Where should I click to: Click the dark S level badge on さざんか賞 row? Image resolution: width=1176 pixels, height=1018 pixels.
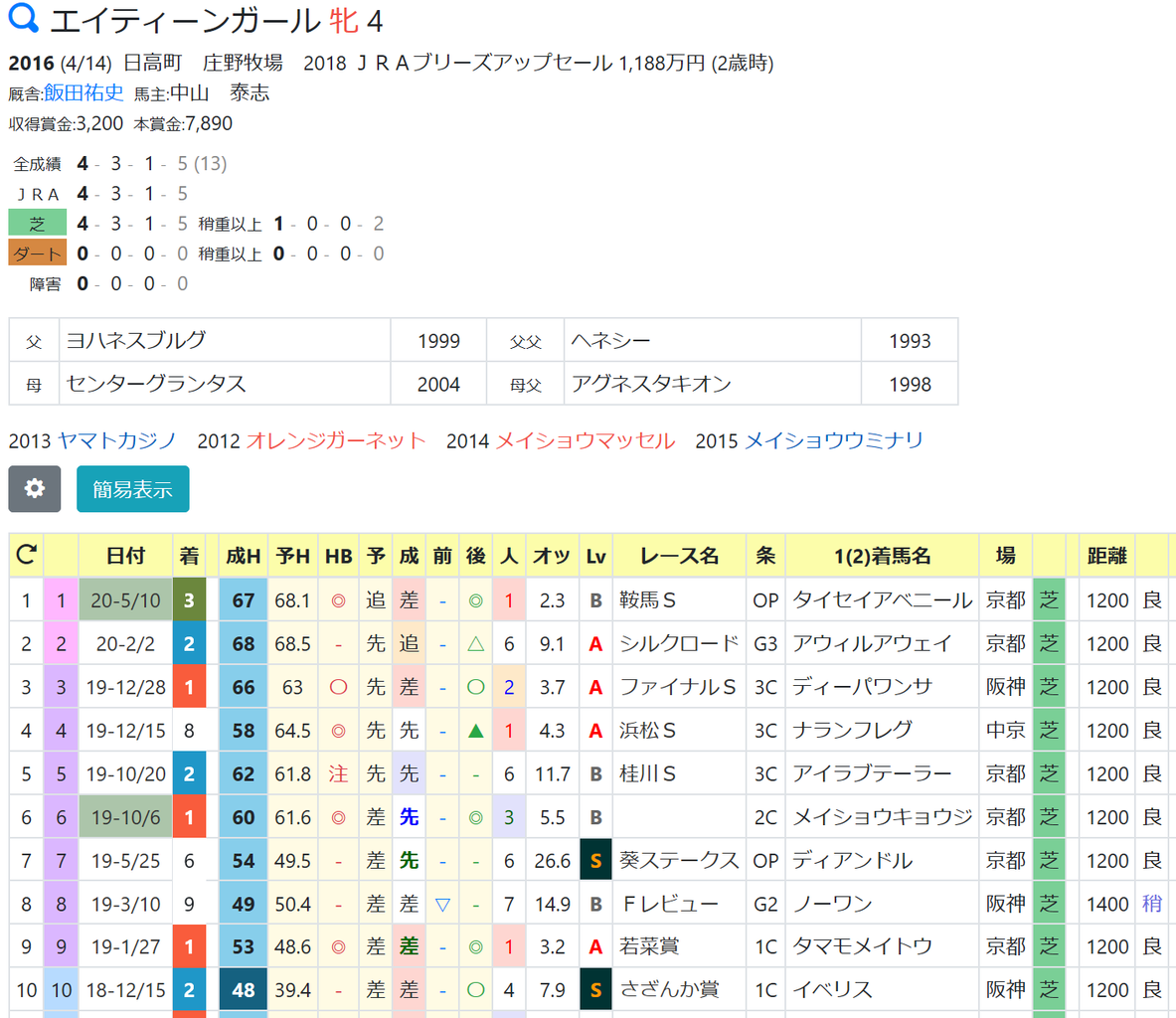[x=595, y=990]
